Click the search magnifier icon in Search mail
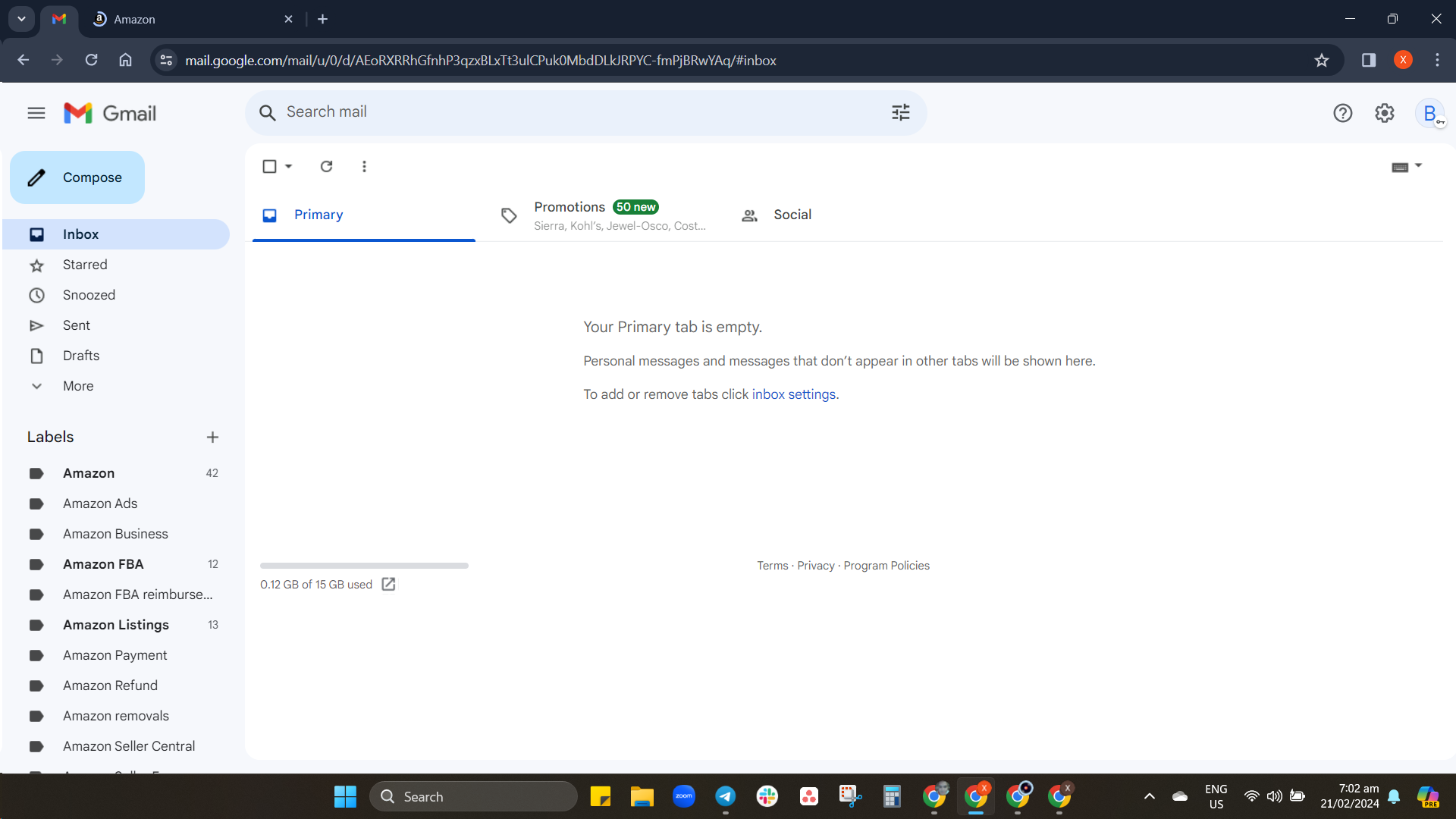This screenshot has height=819, width=1456. (267, 113)
